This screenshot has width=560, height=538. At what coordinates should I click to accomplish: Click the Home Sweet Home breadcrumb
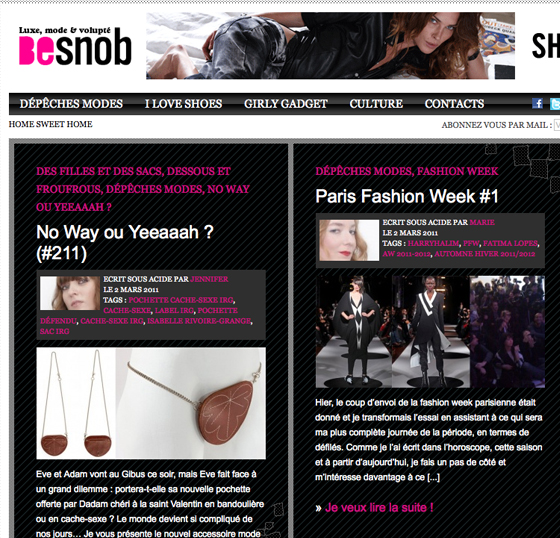coord(50,124)
